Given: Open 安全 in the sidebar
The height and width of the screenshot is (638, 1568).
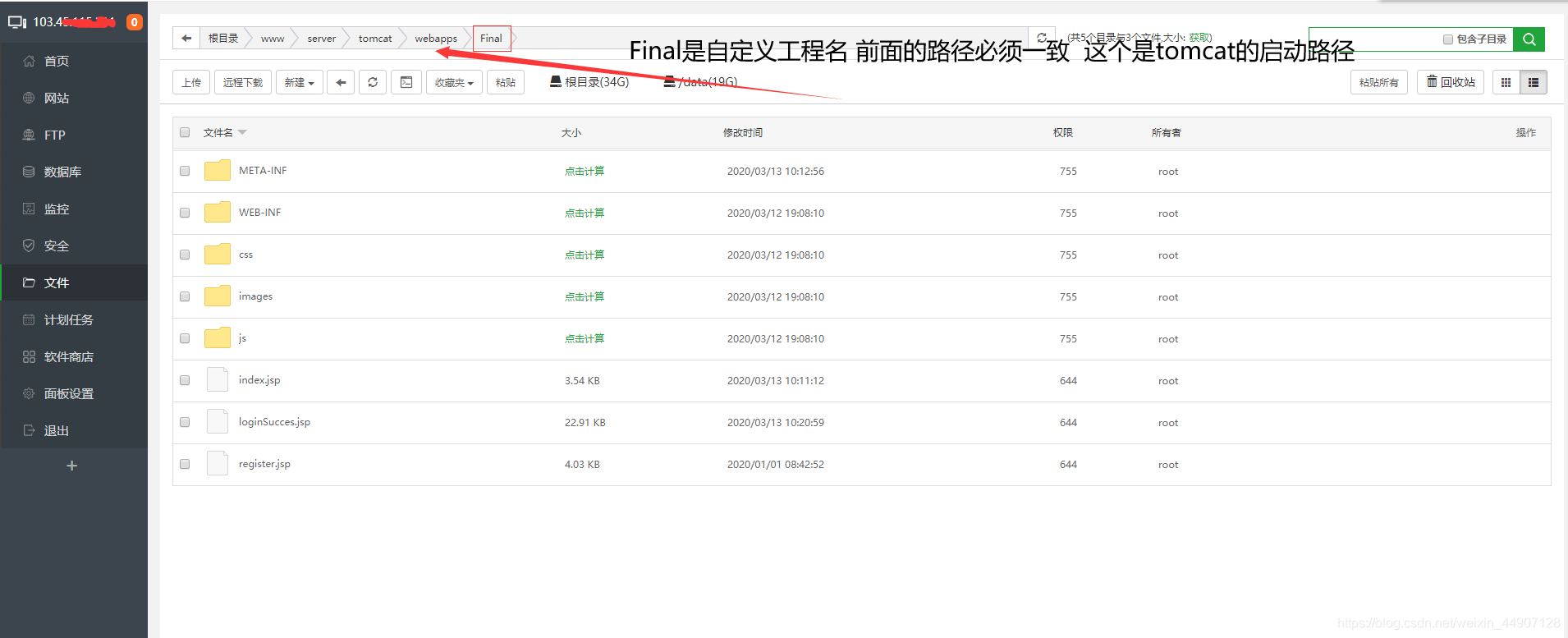Looking at the screenshot, I should coord(74,246).
